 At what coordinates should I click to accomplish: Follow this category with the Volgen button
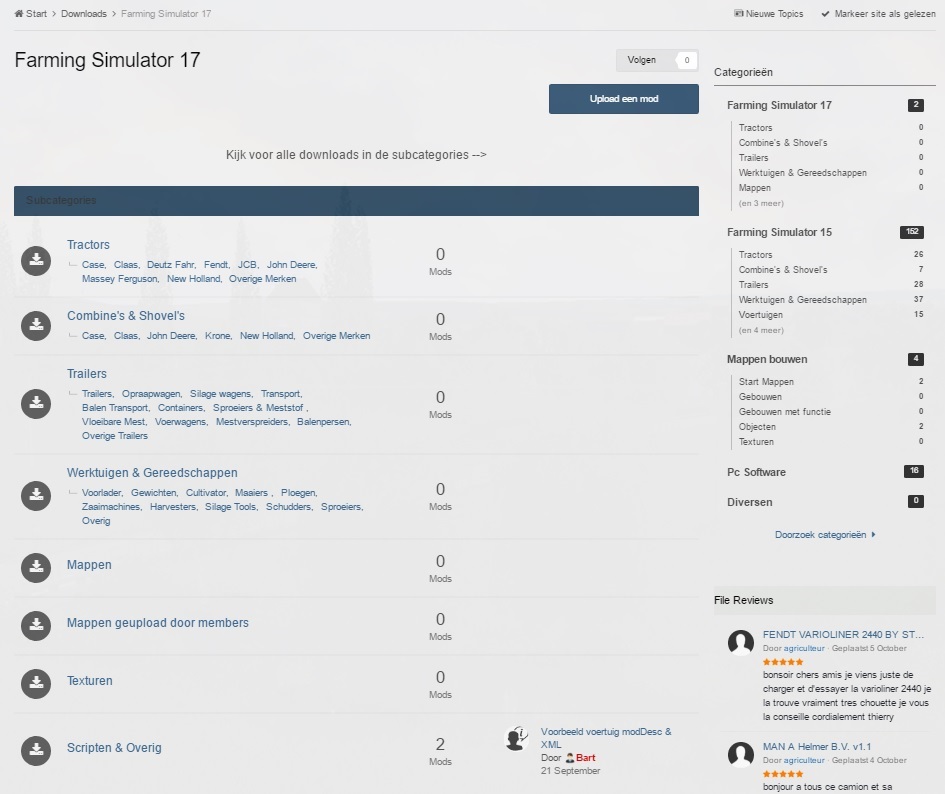(641, 60)
